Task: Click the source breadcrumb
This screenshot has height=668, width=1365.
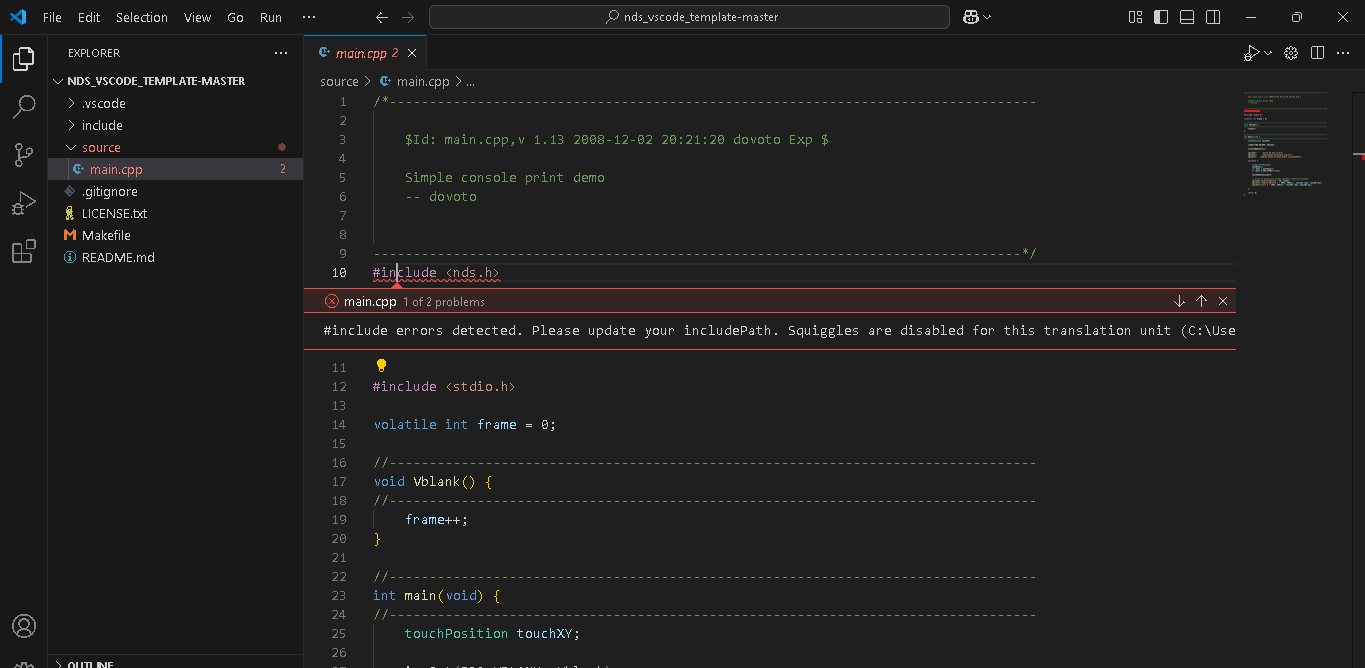Action: point(339,82)
